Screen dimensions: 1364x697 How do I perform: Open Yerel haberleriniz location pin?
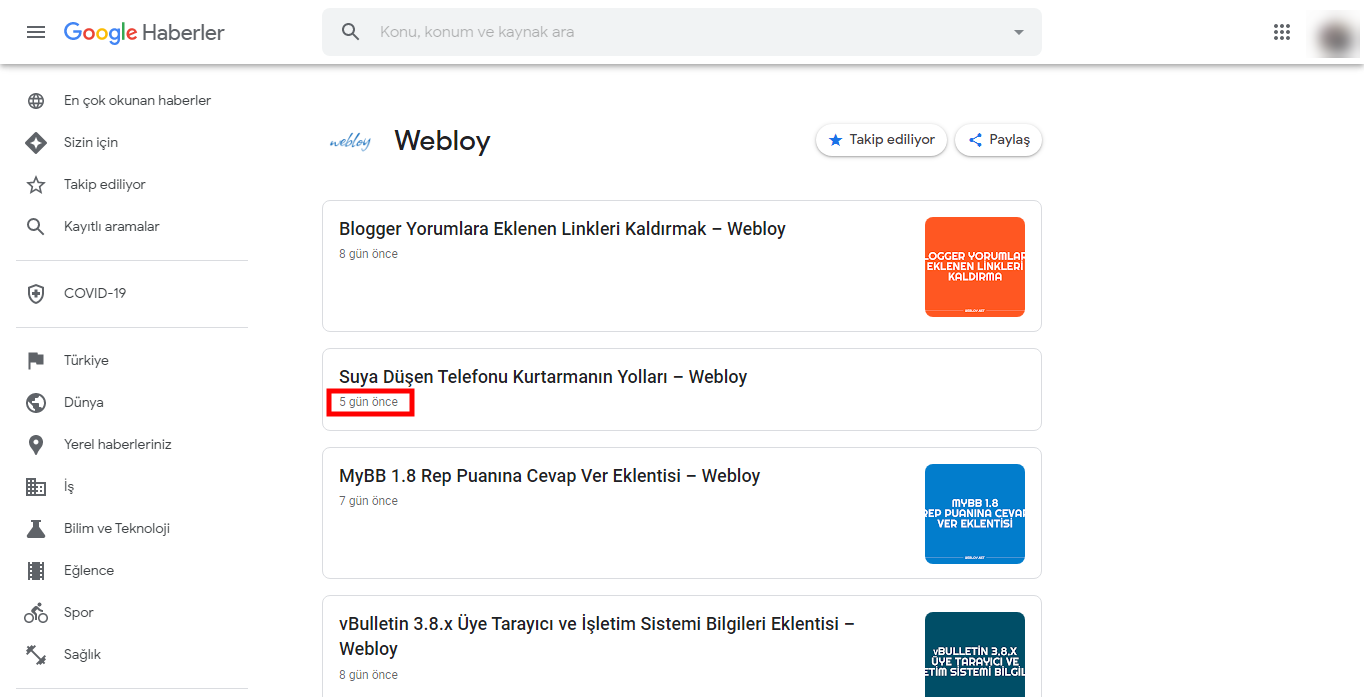click(36, 444)
